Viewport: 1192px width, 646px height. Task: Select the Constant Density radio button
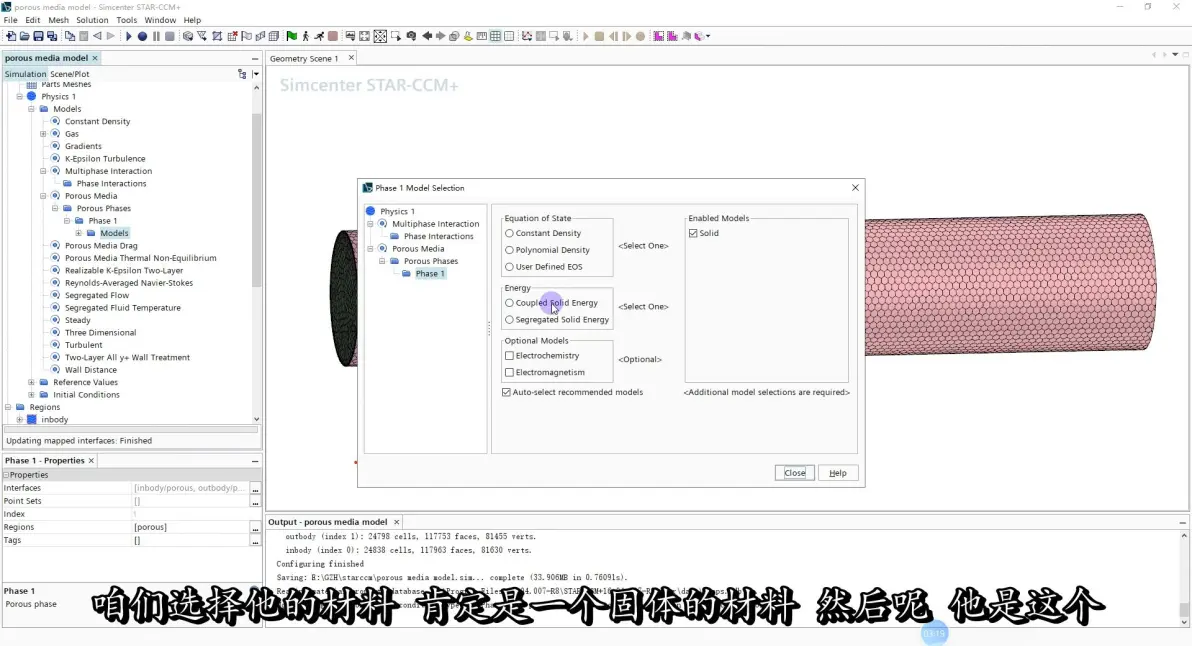pos(509,233)
